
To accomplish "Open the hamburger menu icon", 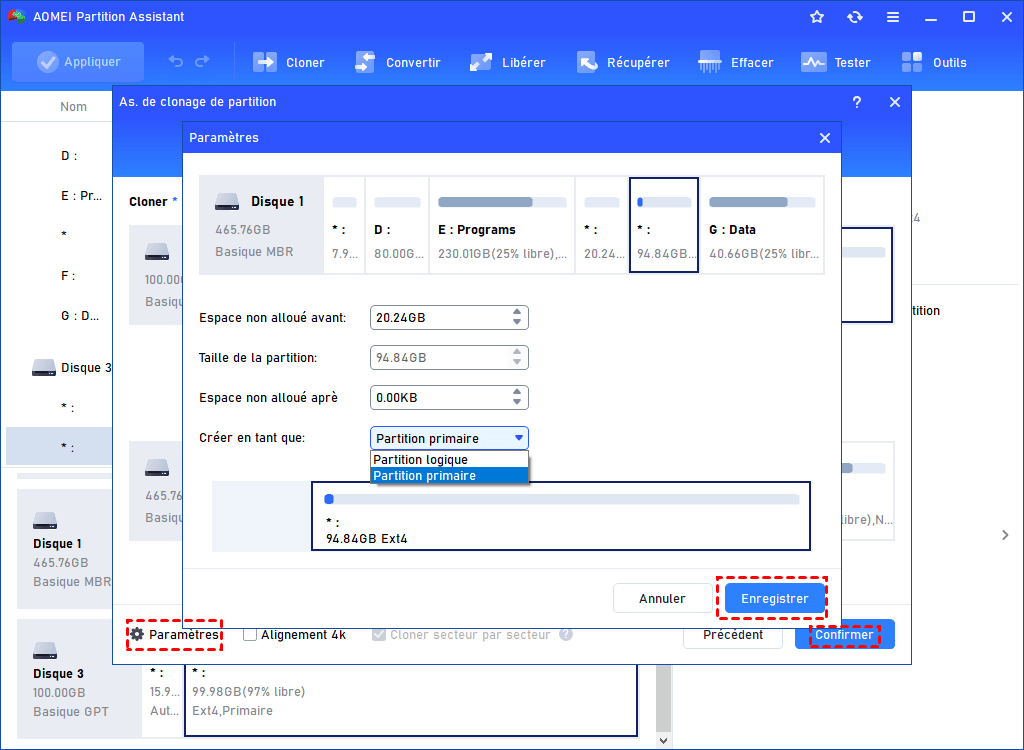I will [893, 17].
